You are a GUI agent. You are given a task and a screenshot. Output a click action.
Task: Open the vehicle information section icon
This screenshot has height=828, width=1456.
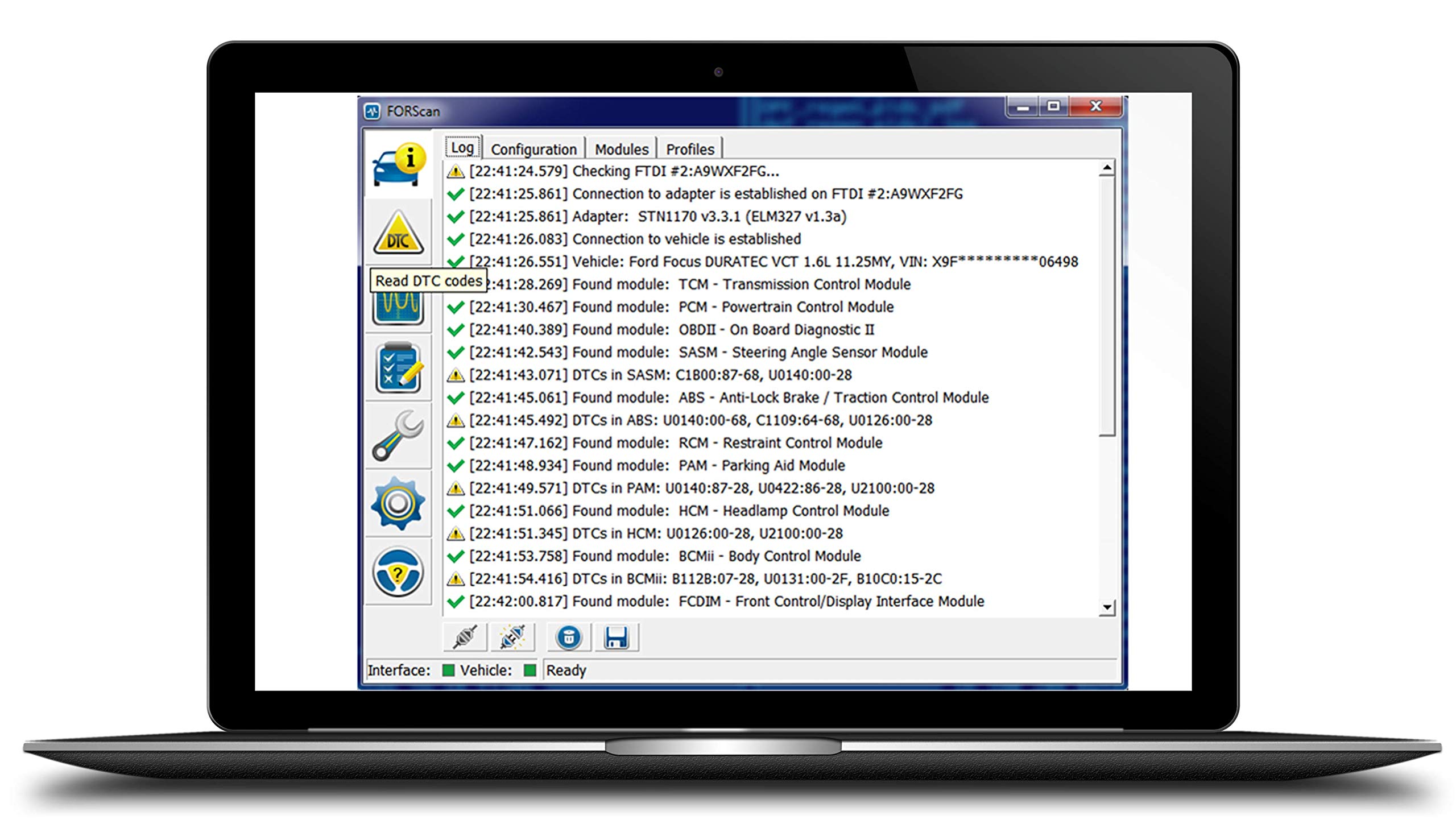[398, 165]
